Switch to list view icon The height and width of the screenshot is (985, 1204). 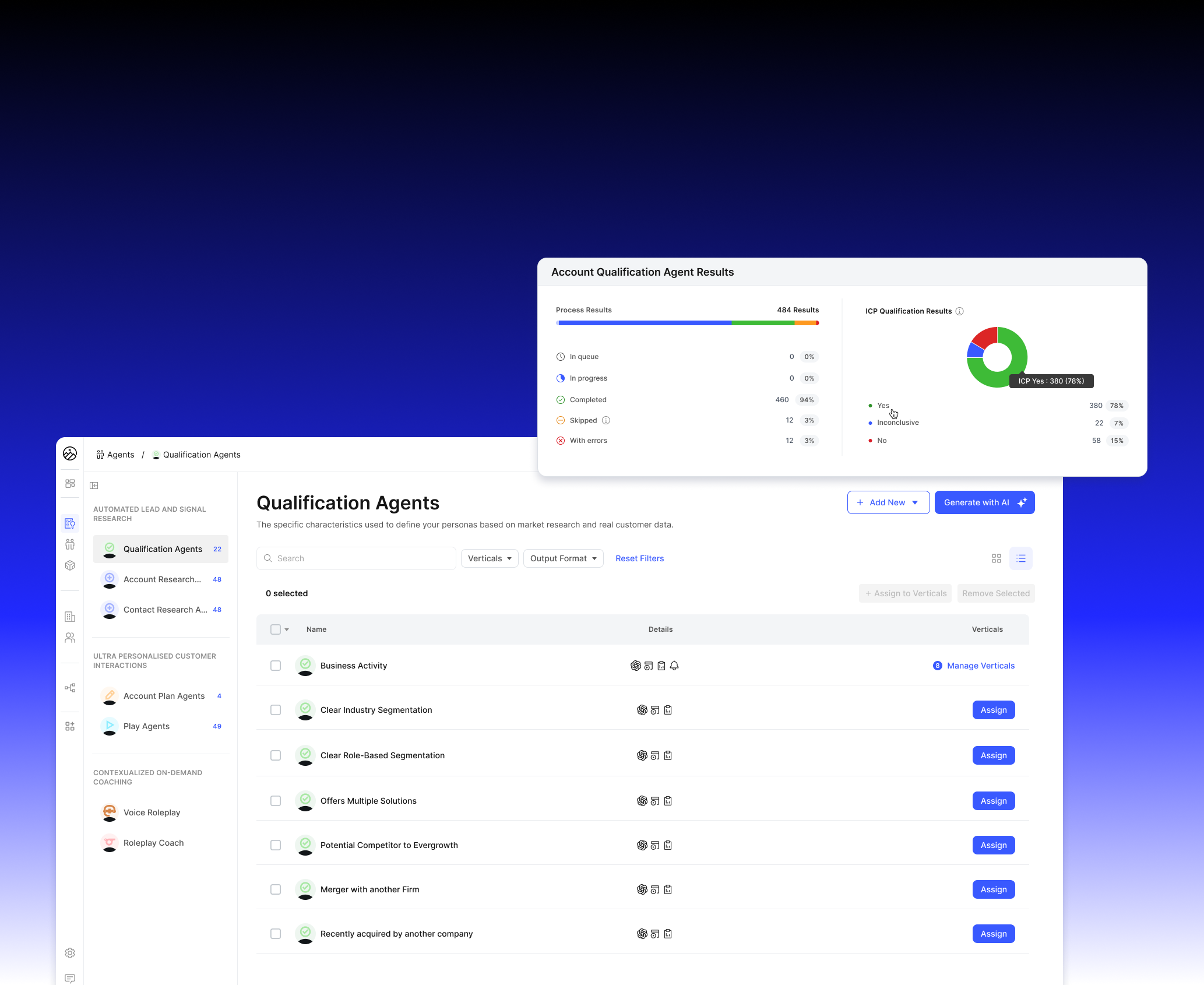[1021, 558]
